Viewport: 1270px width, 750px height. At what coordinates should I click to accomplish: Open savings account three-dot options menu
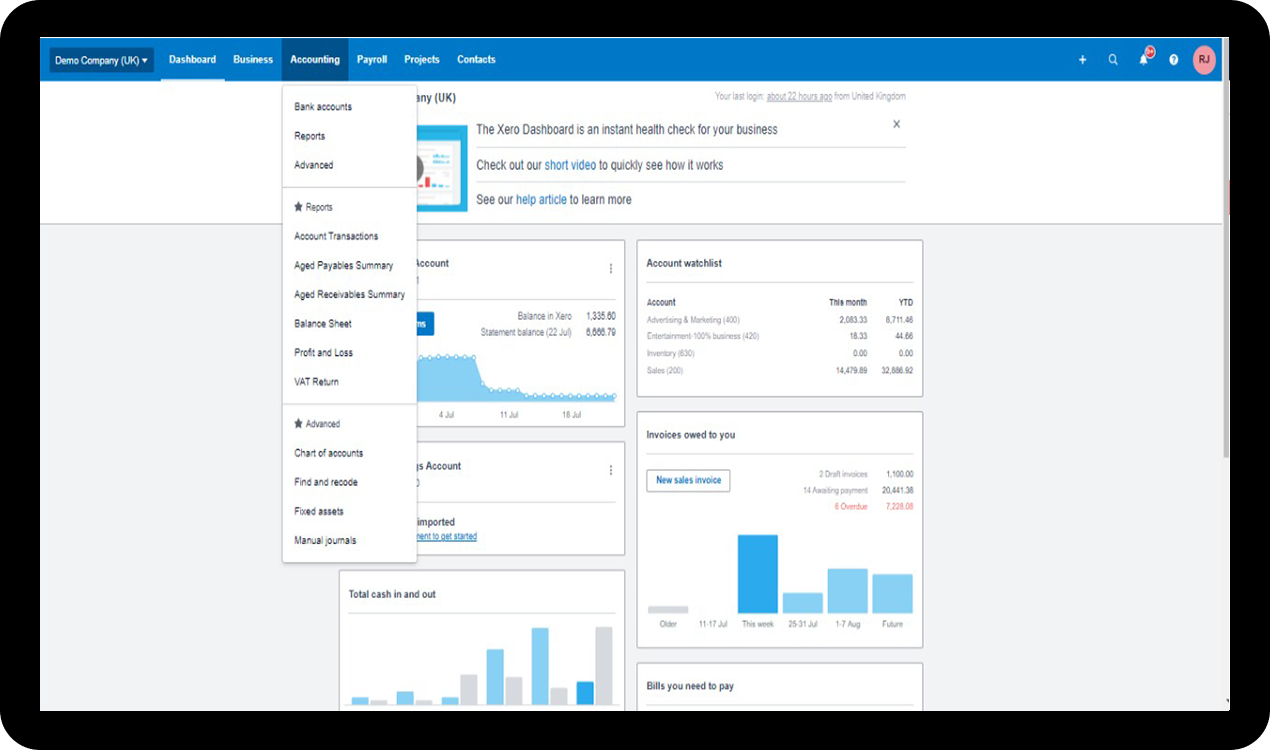click(x=611, y=470)
